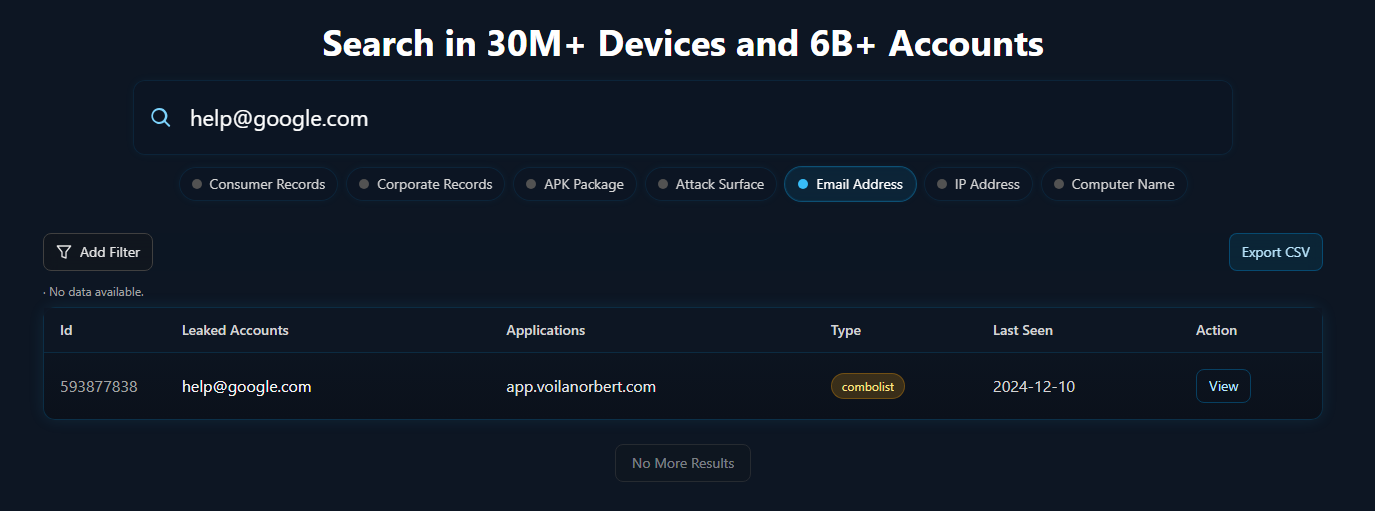Click the app.voilanorbert.com application entry
This screenshot has height=511, width=1375.
click(581, 386)
